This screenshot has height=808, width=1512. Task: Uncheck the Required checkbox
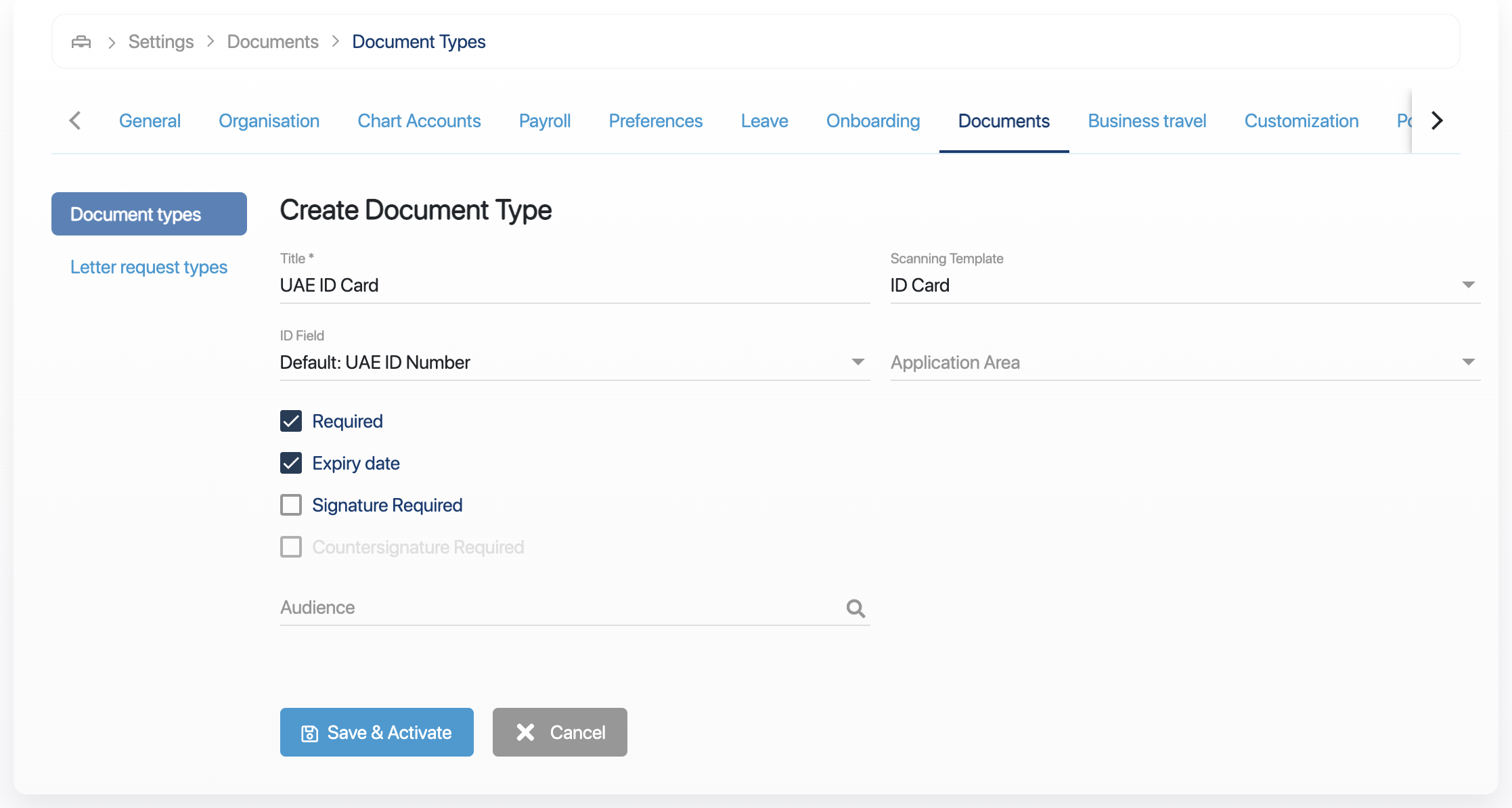(291, 421)
